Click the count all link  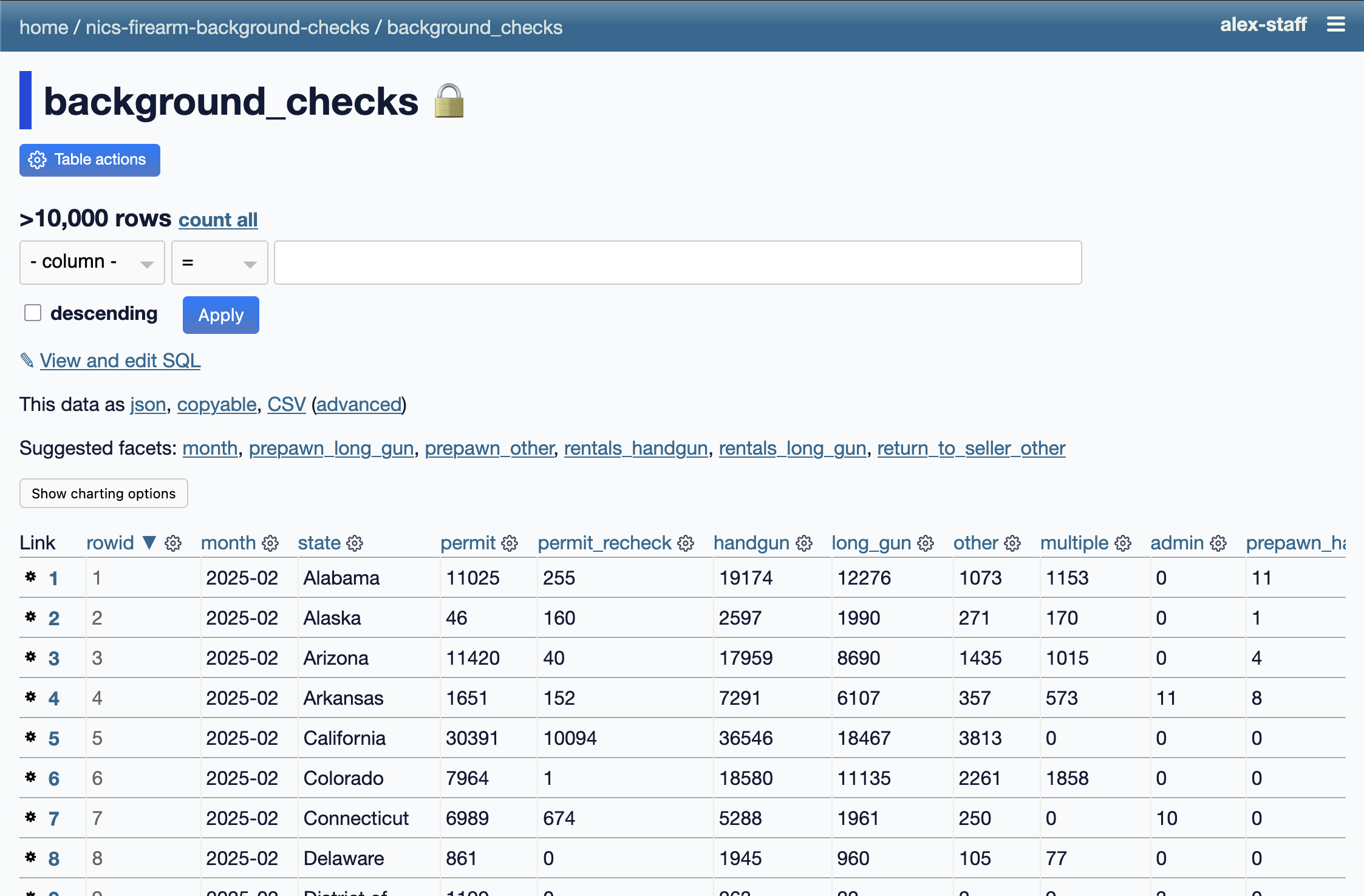[218, 220]
